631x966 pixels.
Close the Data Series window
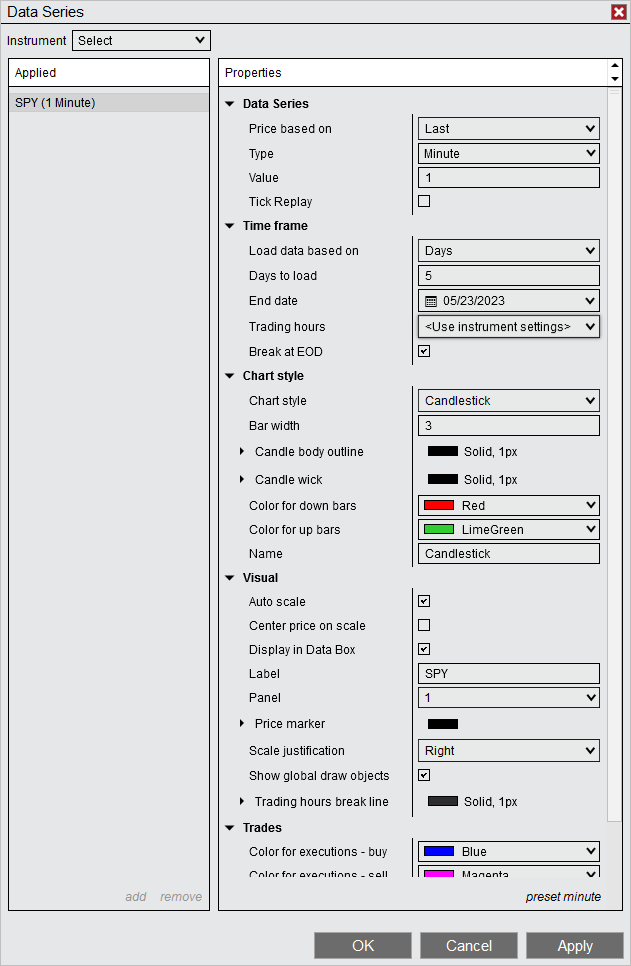pyautogui.click(x=619, y=12)
